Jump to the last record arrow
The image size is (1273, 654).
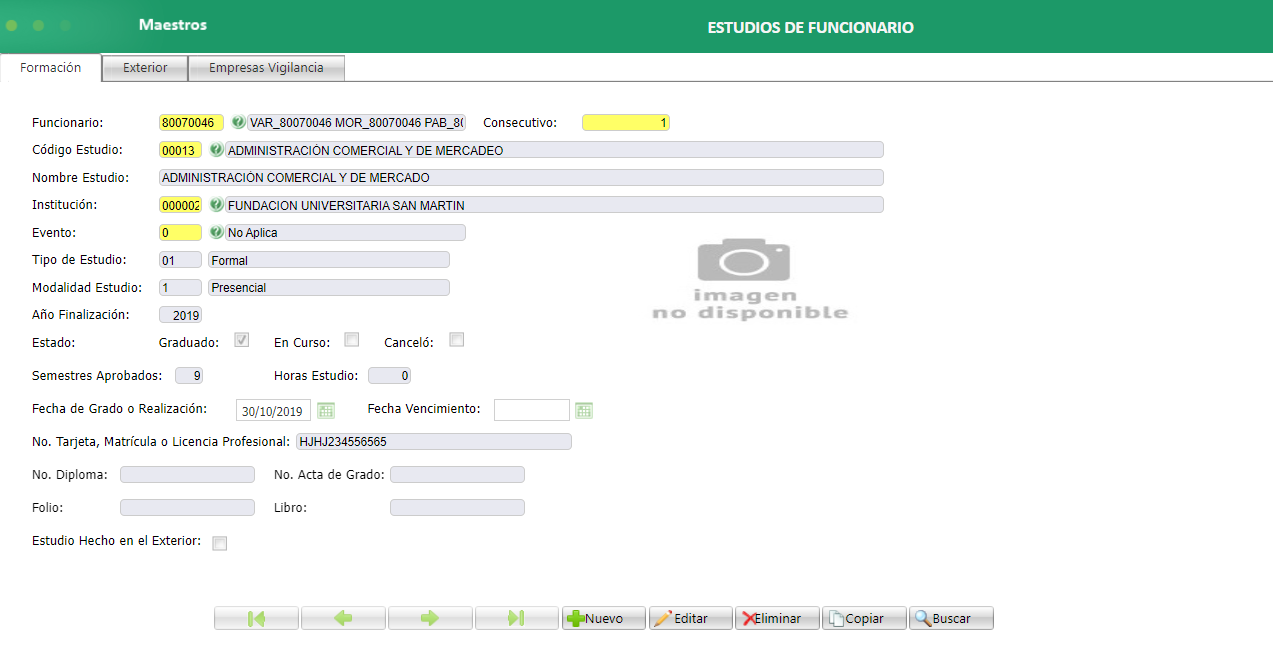(516, 617)
